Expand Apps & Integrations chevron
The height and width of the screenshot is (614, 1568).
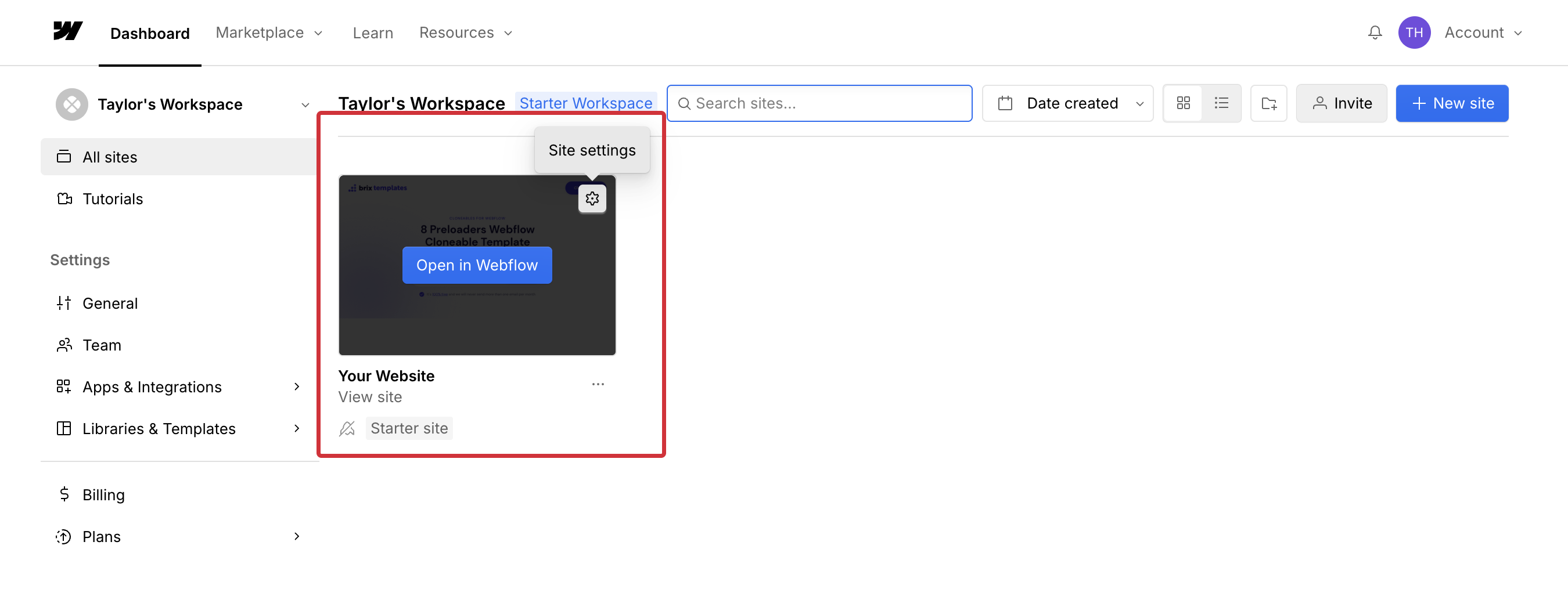coord(297,387)
